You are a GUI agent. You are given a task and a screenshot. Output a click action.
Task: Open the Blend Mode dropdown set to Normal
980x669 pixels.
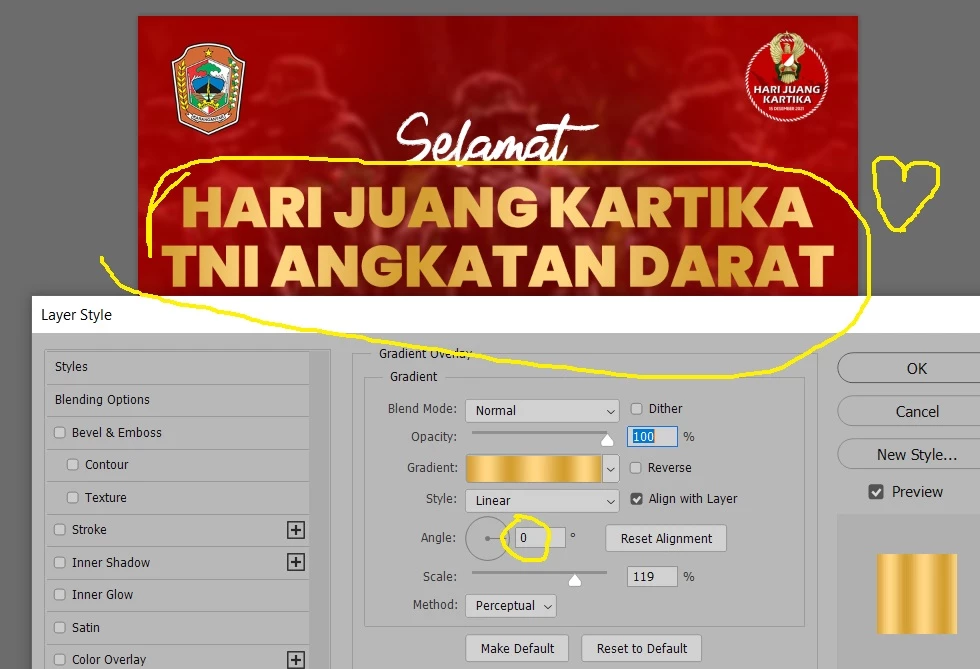pyautogui.click(x=542, y=411)
